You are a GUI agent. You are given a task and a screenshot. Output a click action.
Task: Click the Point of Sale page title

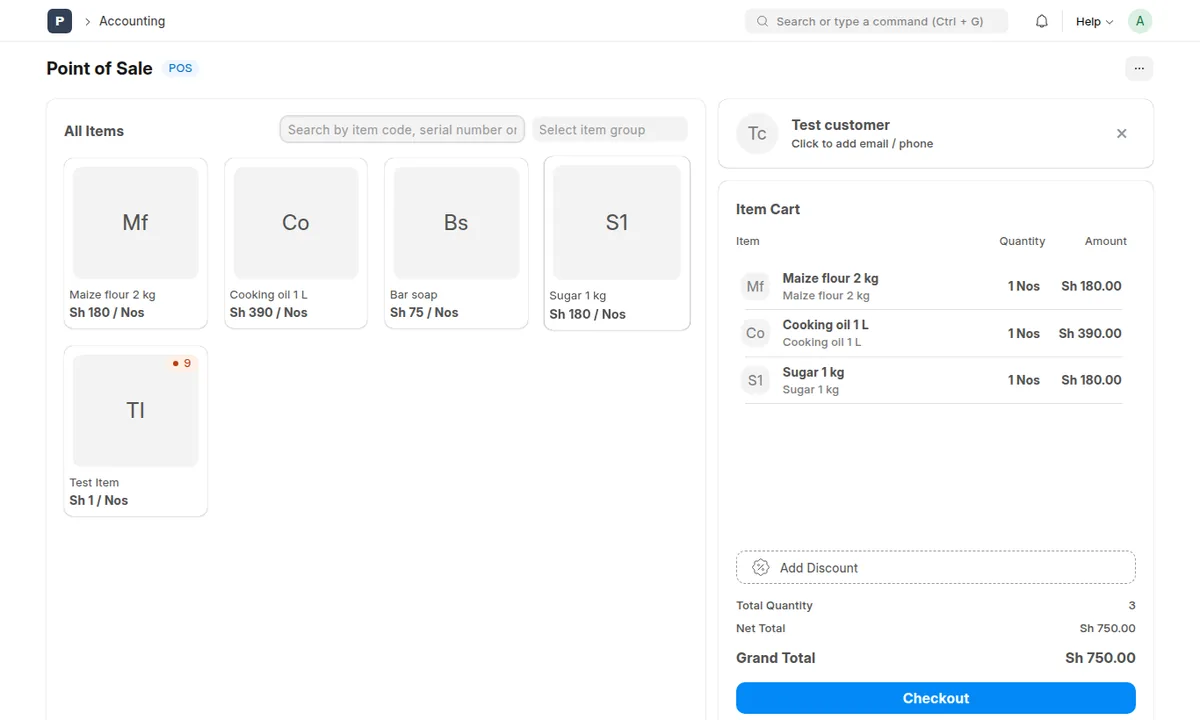tap(99, 68)
